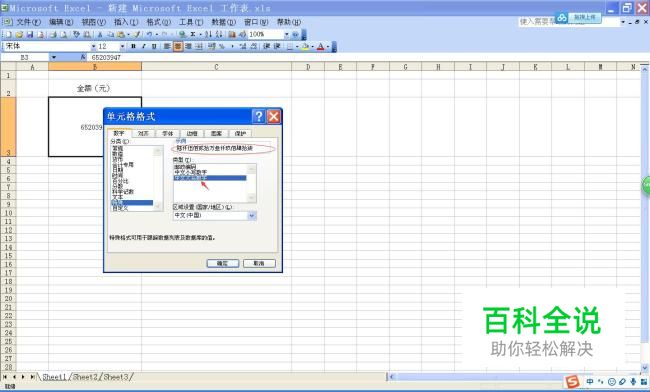Toggle Underline formatting button
This screenshot has width=650, height=392.
(154, 46)
